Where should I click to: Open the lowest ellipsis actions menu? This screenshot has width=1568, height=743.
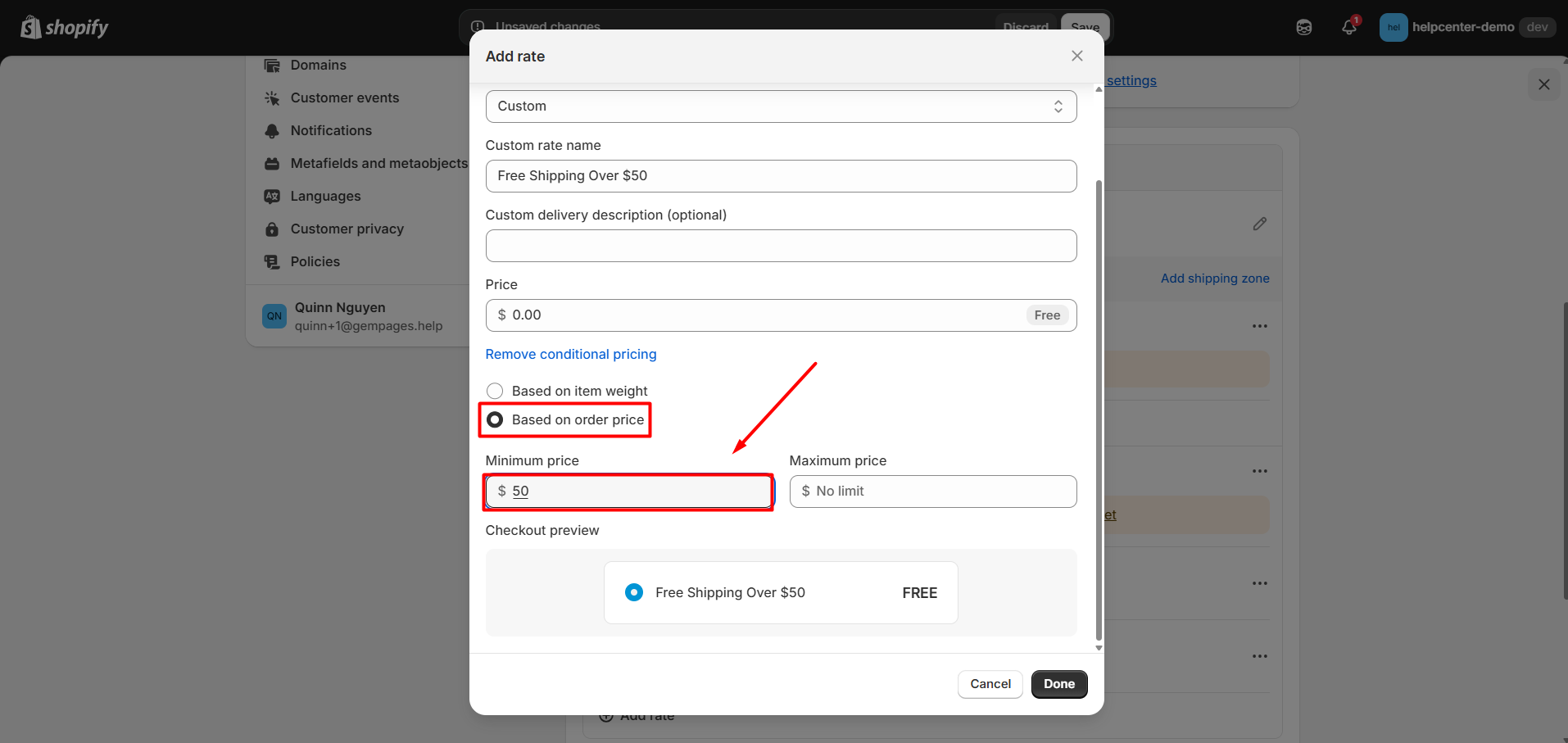click(x=1259, y=655)
